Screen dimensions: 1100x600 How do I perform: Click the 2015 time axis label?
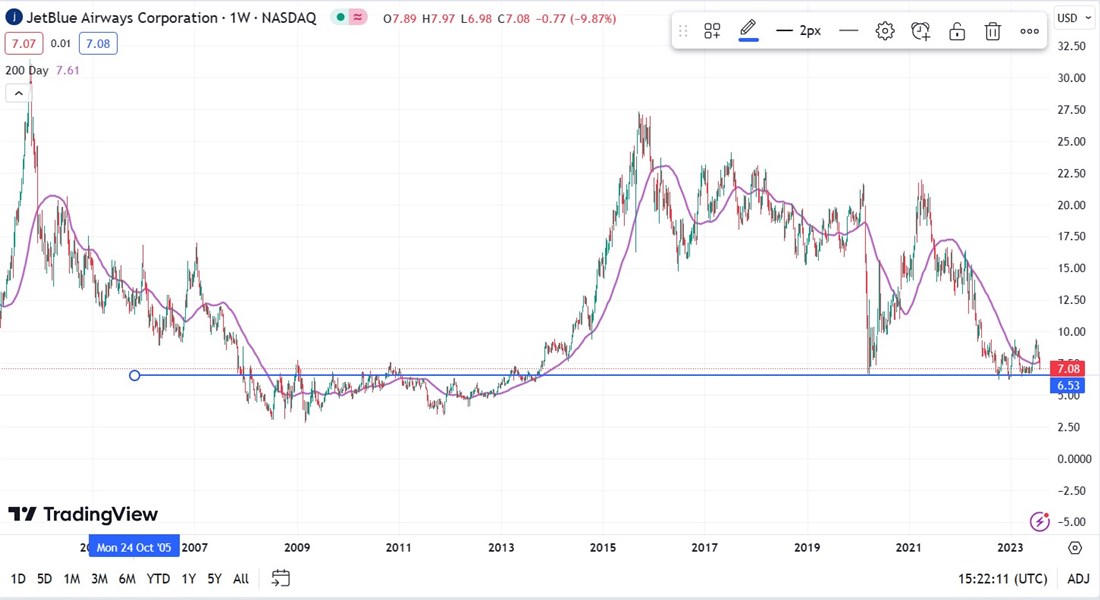pyautogui.click(x=603, y=547)
